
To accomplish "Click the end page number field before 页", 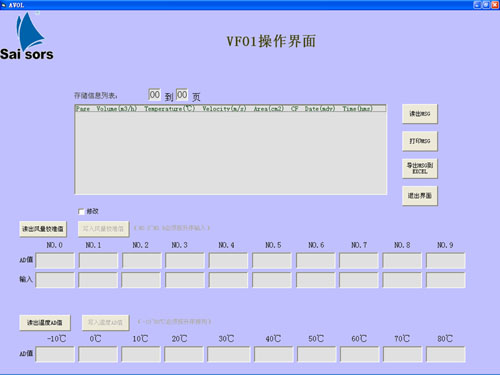I will (x=182, y=95).
